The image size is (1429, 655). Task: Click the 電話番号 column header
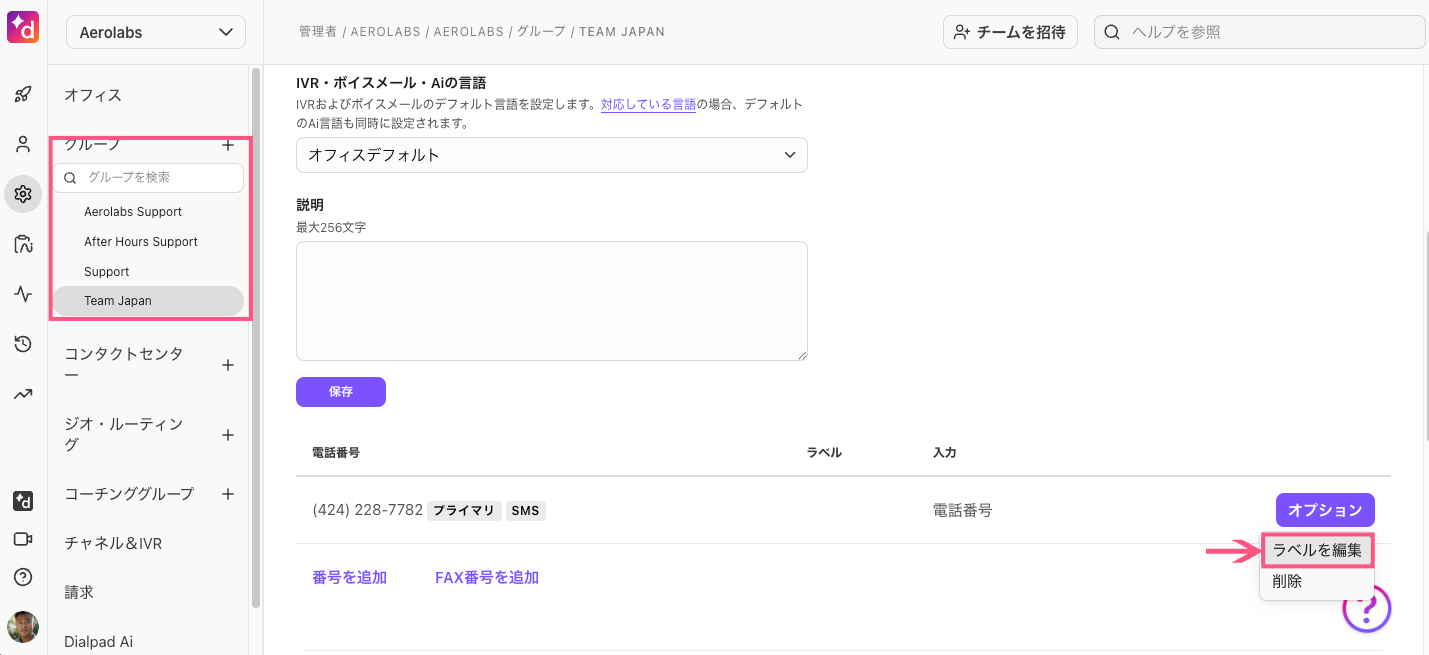(x=336, y=453)
